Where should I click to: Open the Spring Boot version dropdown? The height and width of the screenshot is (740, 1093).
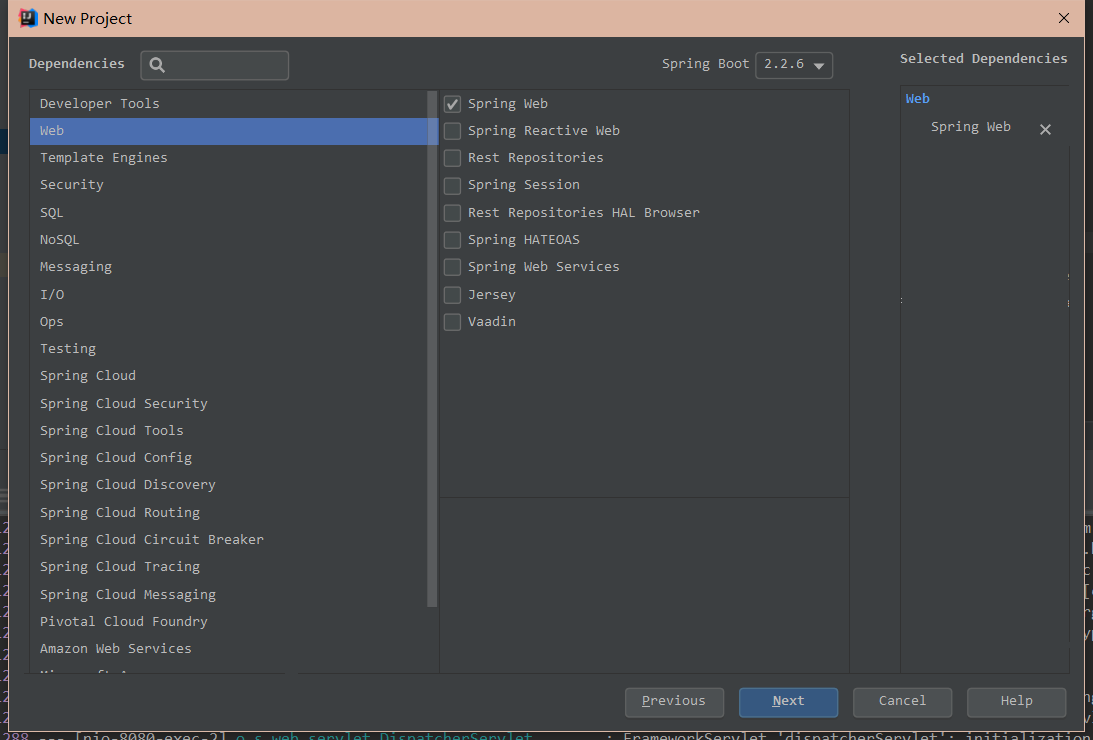point(794,65)
